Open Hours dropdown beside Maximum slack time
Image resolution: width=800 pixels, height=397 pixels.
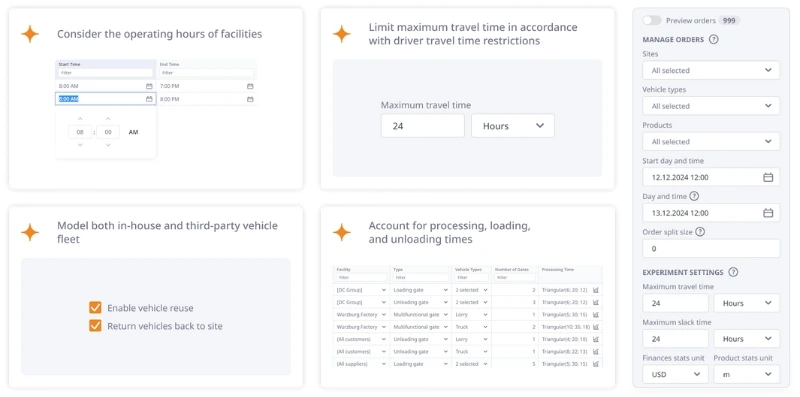[746, 339]
